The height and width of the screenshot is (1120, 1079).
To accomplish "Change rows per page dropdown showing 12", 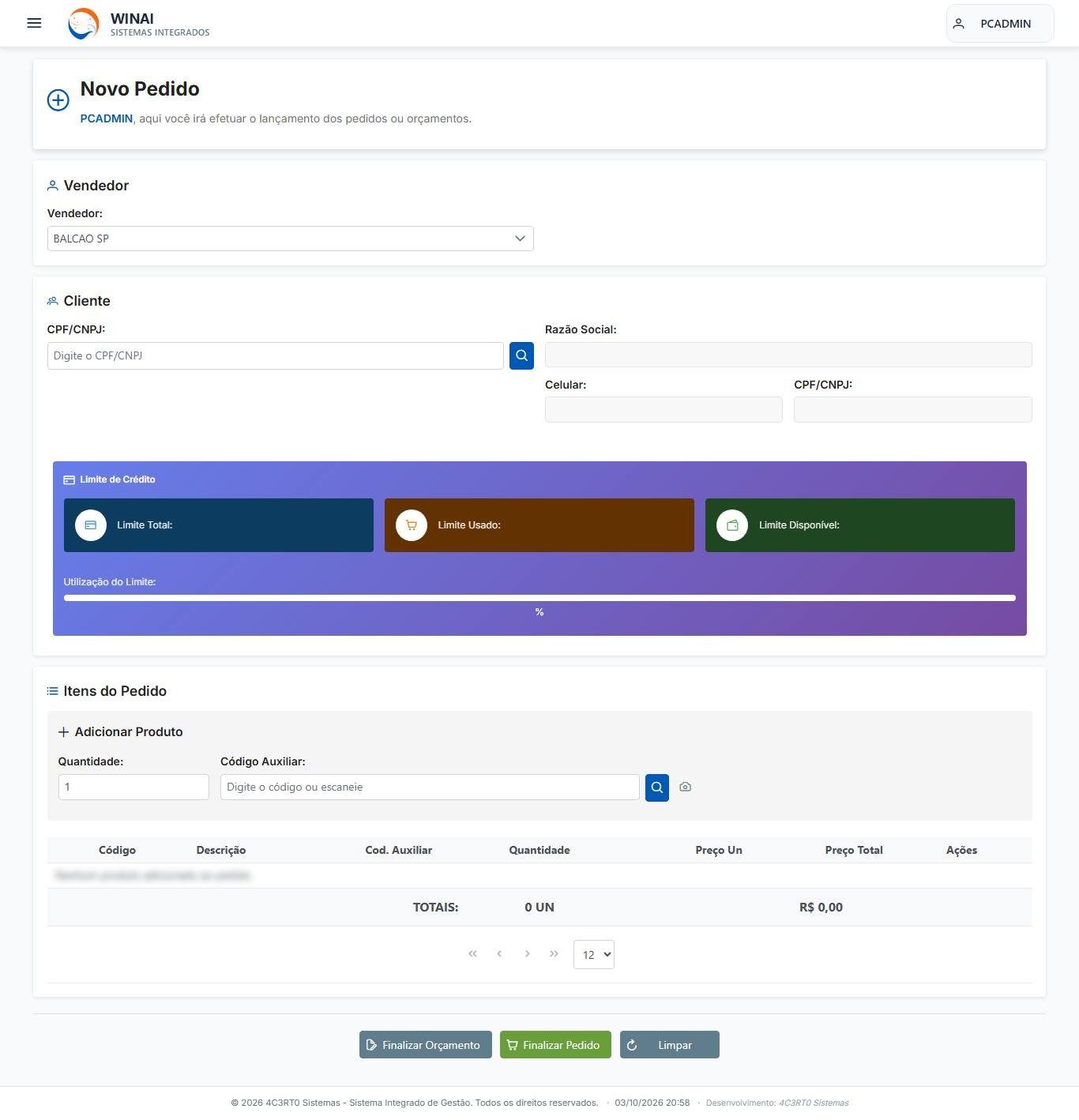I will [x=594, y=954].
